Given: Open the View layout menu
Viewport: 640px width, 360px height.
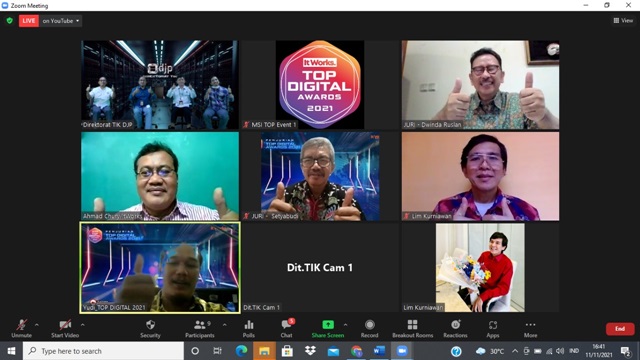Looking at the screenshot, I should point(623,20).
